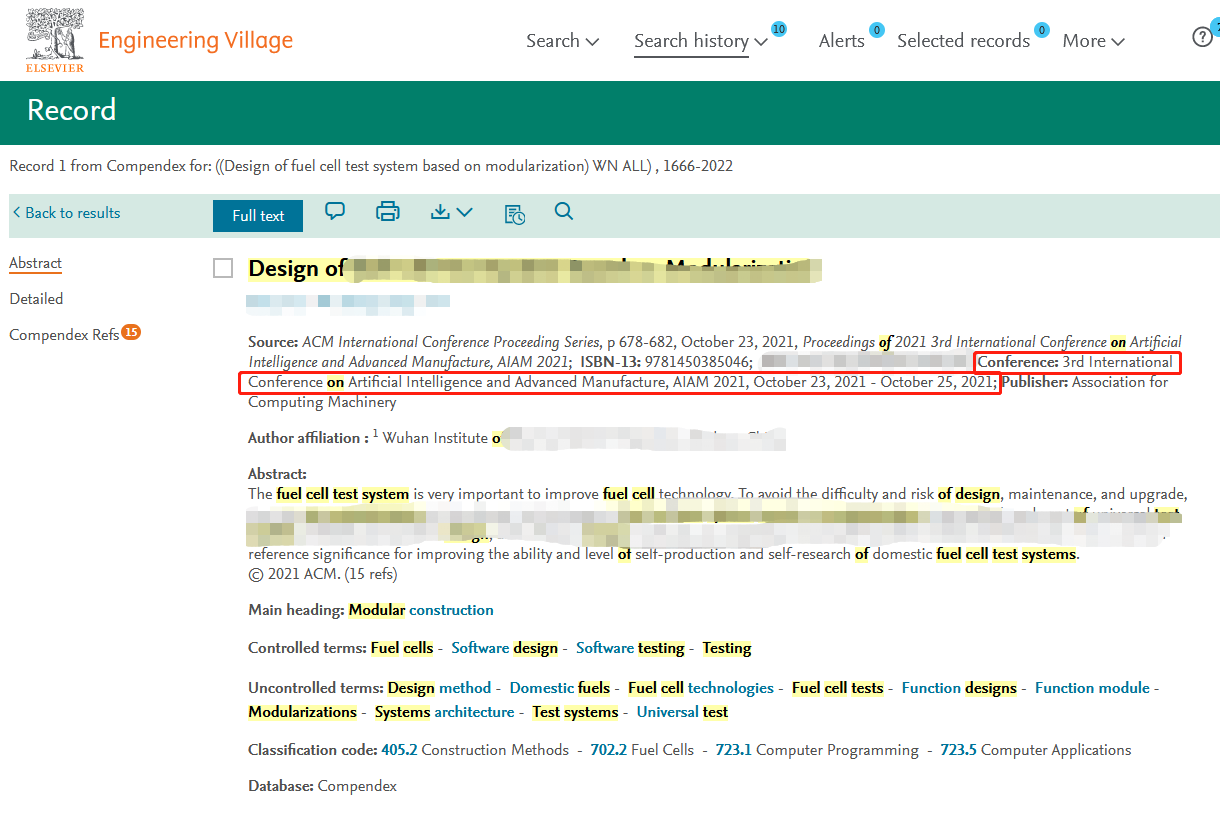
Task: Expand the More menu chevron
Action: pyautogui.click(x=1118, y=41)
